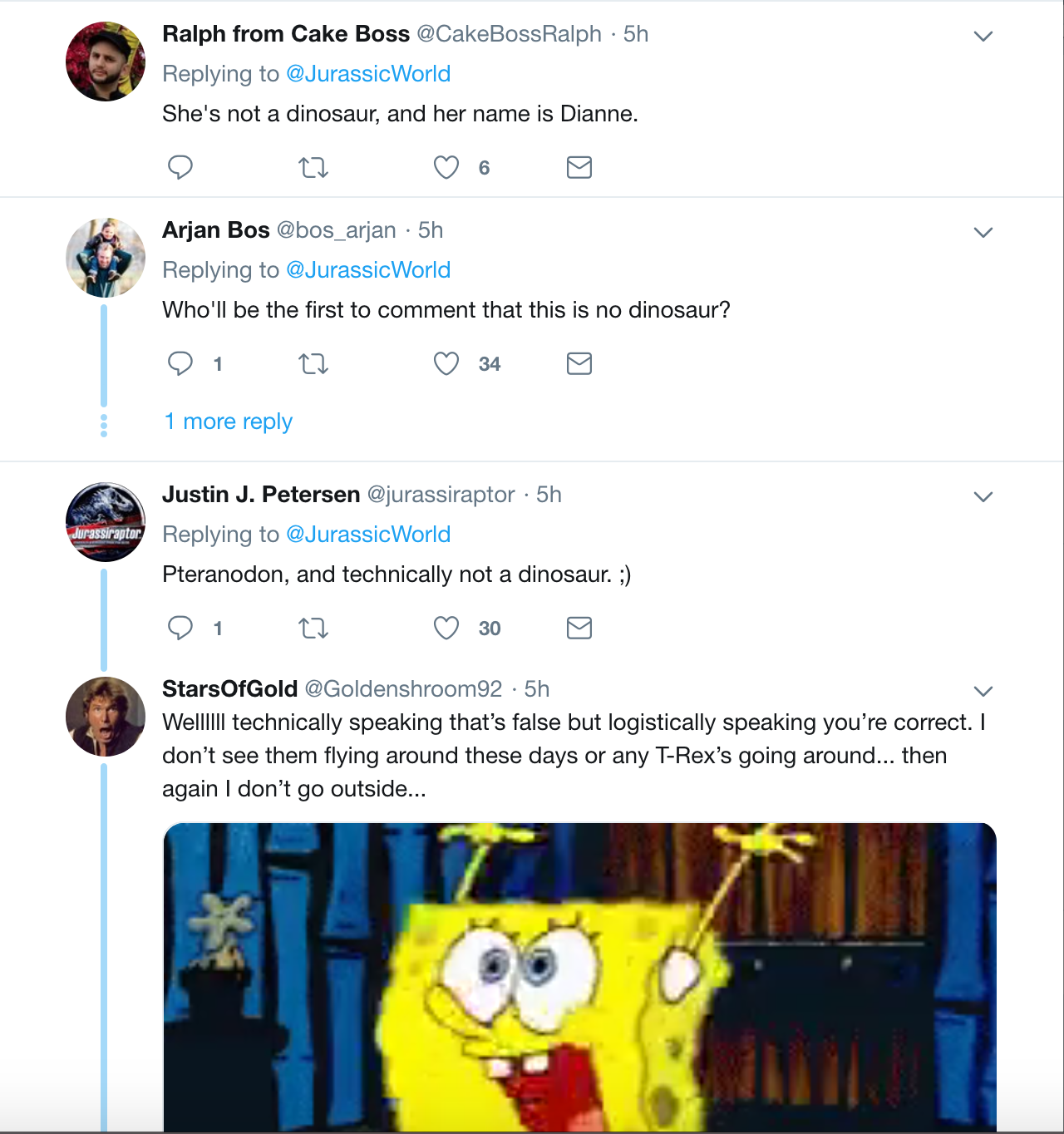Reply to Justin J. Petersen's tweet

[x=180, y=628]
